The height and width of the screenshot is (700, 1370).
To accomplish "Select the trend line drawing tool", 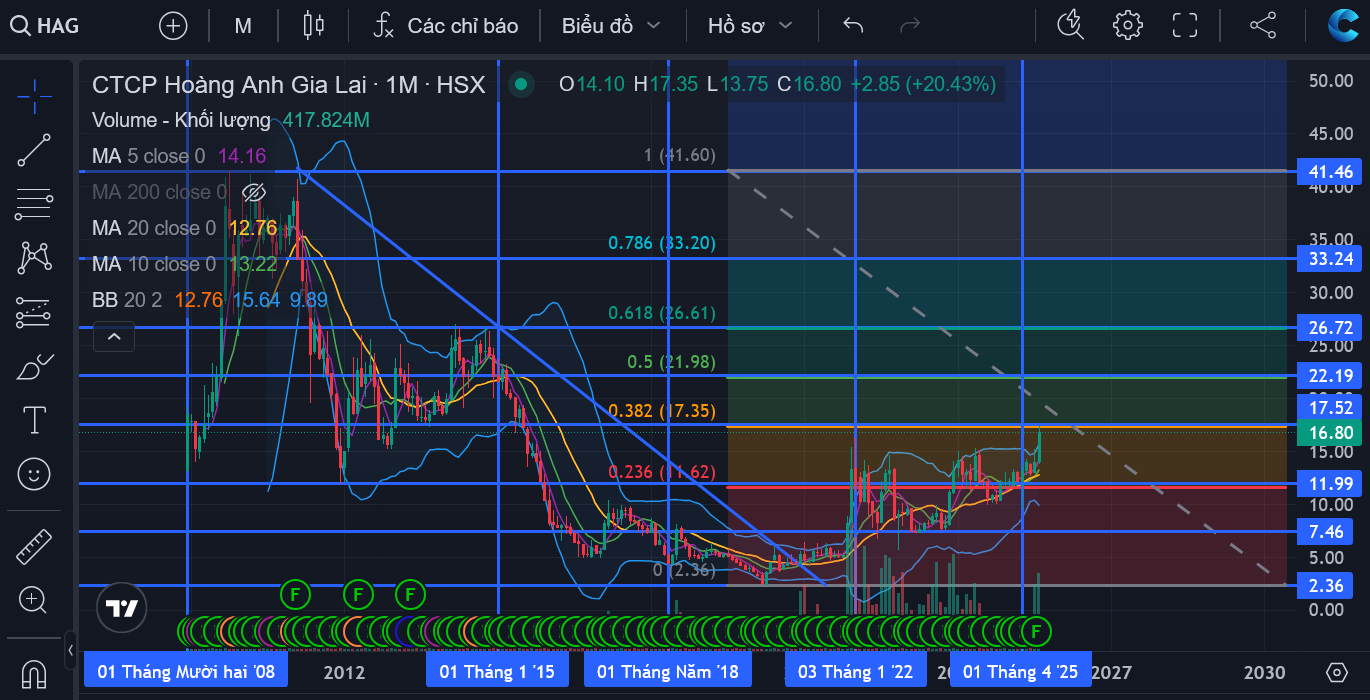I will pos(34,150).
